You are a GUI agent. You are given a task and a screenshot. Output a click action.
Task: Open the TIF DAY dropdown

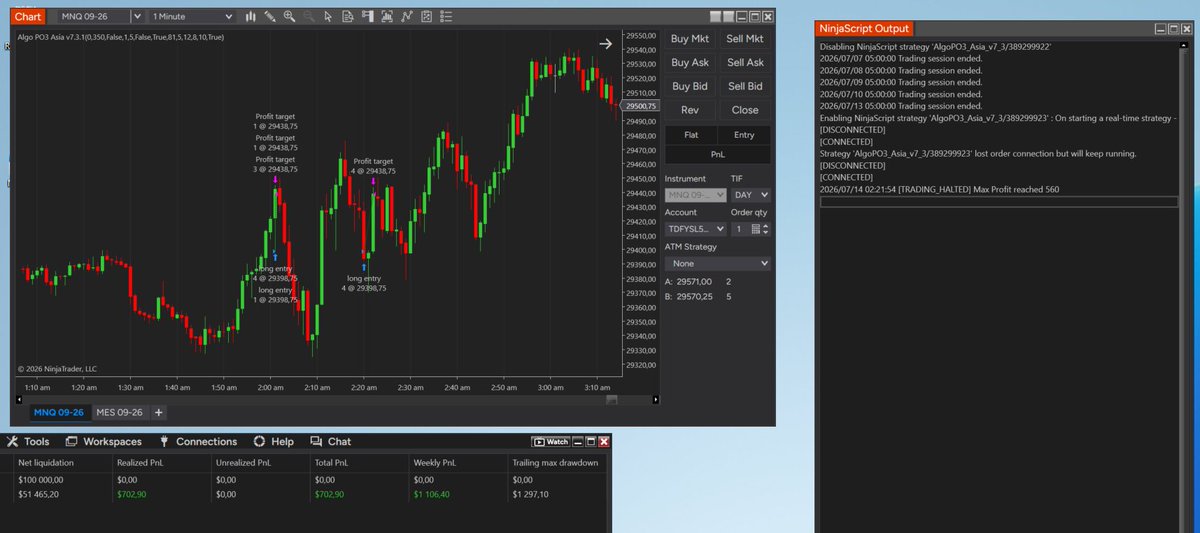click(751, 195)
